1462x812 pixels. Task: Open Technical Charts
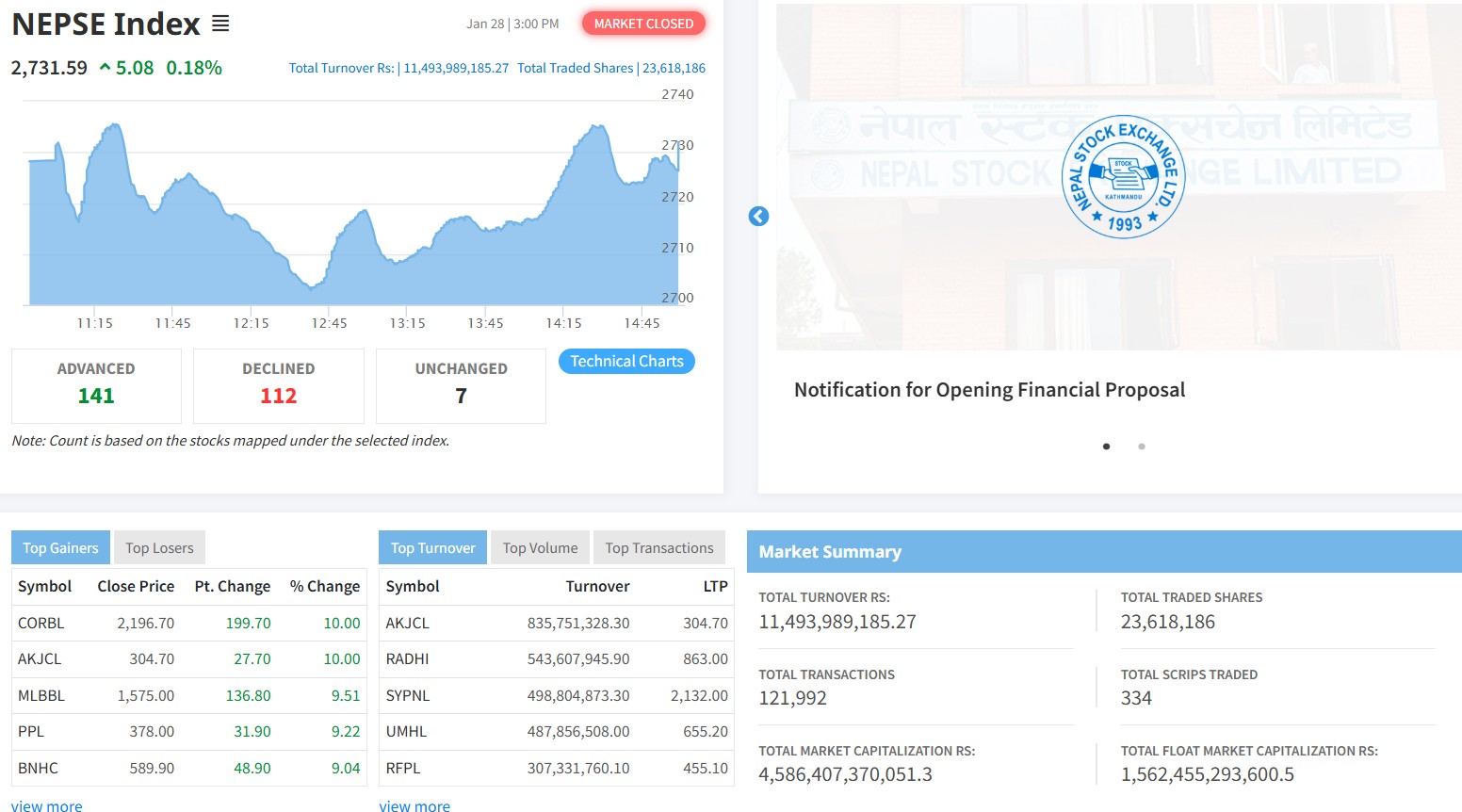point(626,362)
